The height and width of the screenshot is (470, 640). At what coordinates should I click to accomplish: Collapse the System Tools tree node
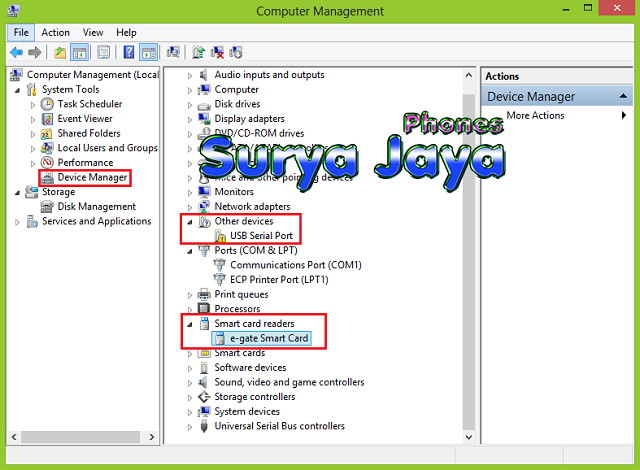[17, 90]
